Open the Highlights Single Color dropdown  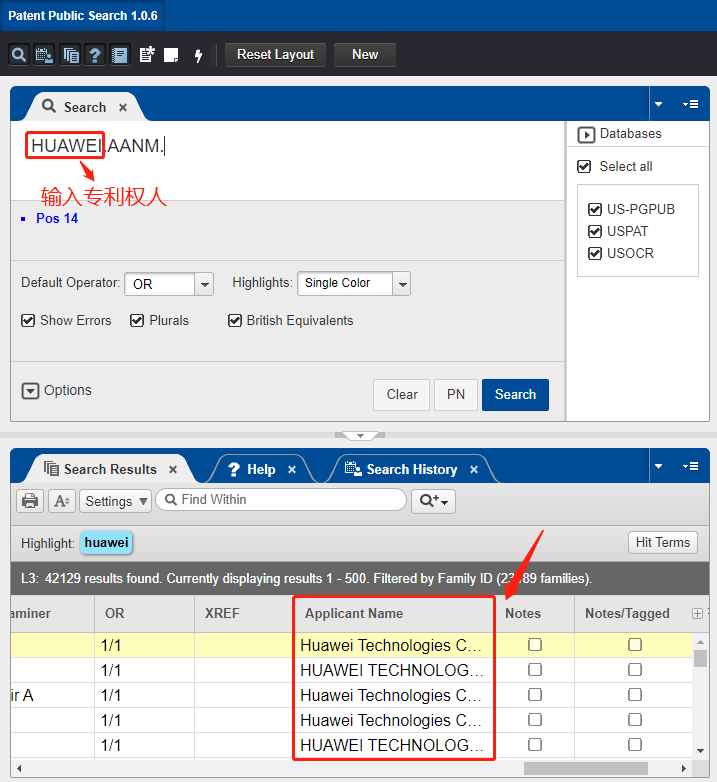[x=401, y=284]
